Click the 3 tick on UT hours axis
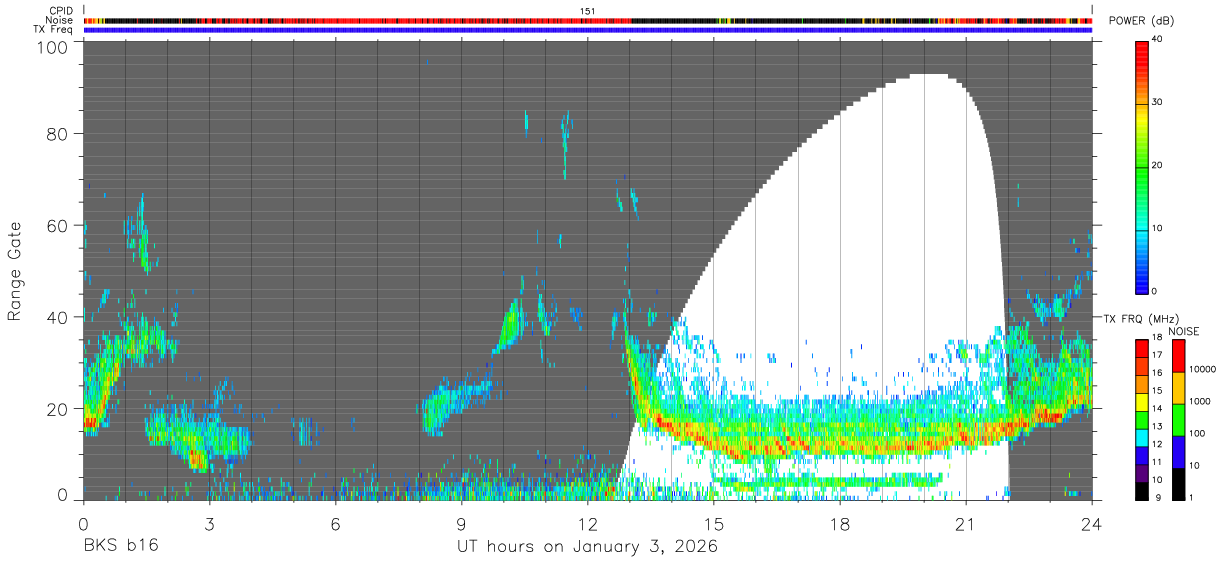 coord(209,523)
